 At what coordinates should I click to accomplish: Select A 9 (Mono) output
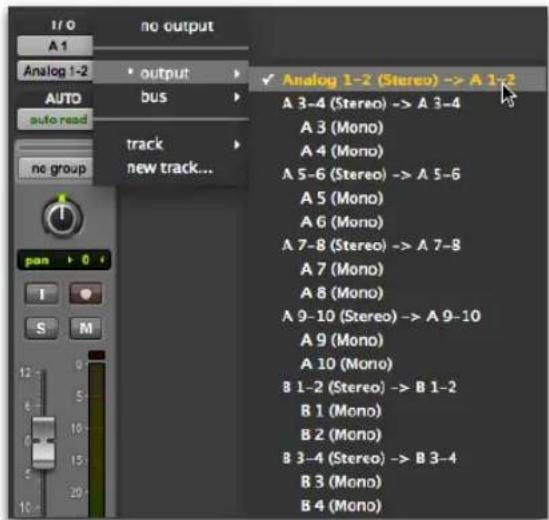click(x=342, y=340)
